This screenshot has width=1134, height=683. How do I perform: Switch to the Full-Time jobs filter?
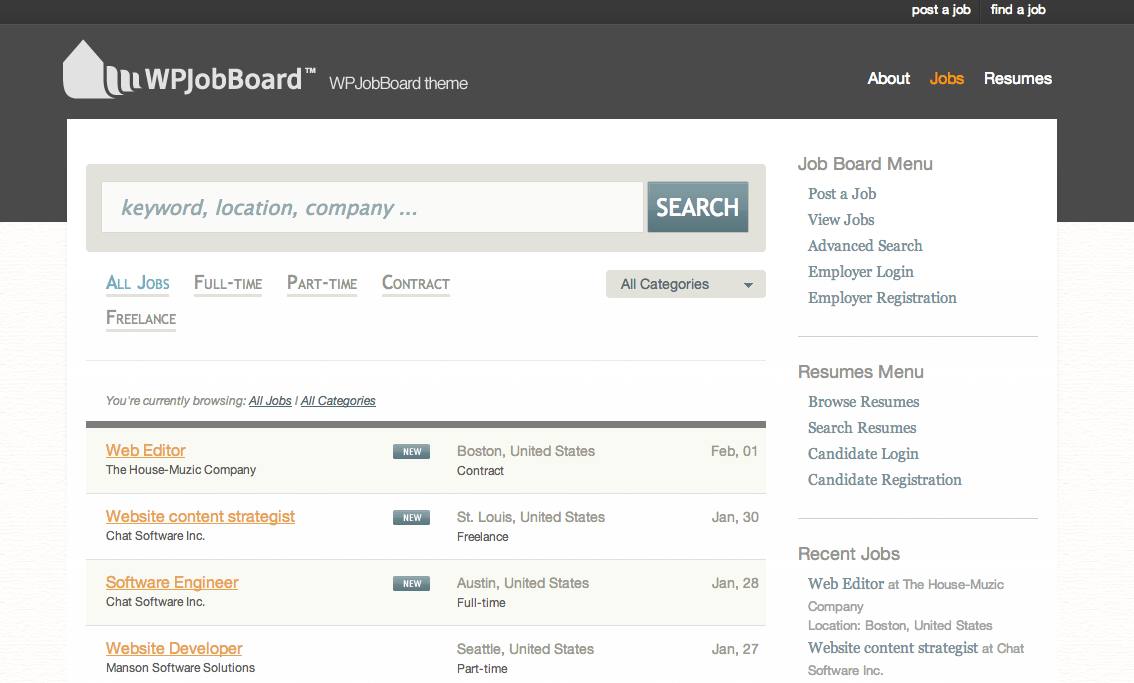click(228, 283)
